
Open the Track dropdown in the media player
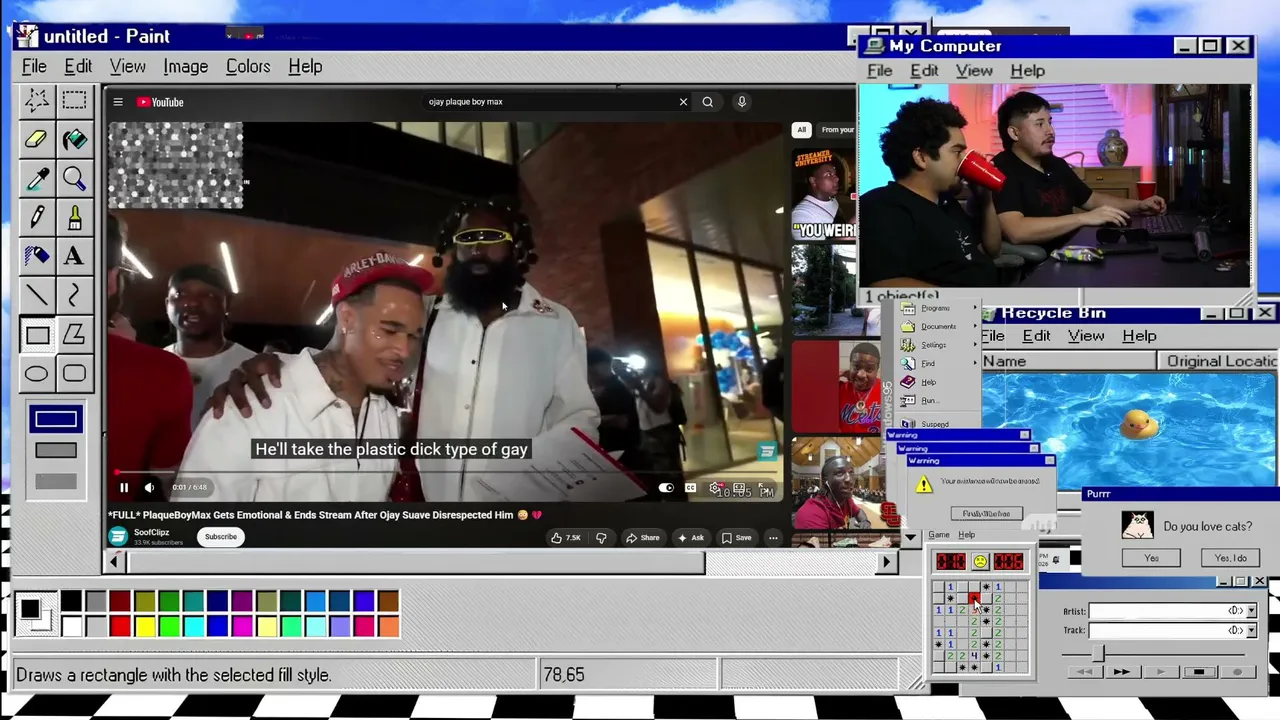[1250, 630]
